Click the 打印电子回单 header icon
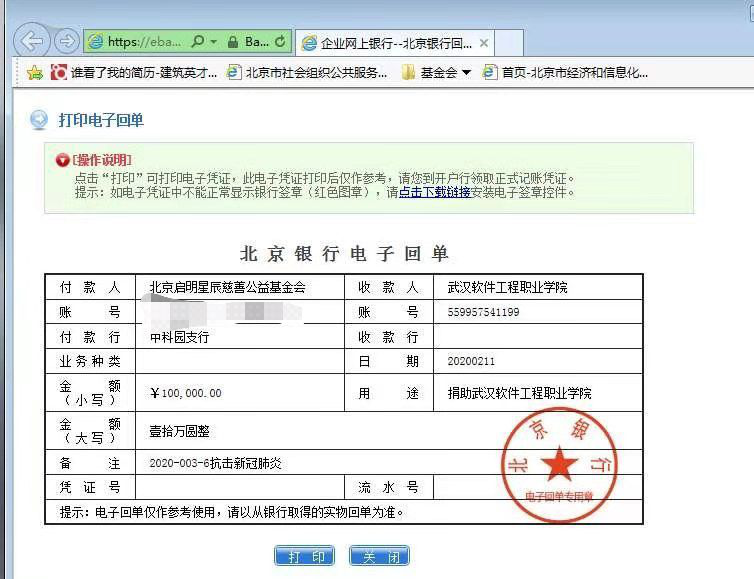 [x=39, y=120]
